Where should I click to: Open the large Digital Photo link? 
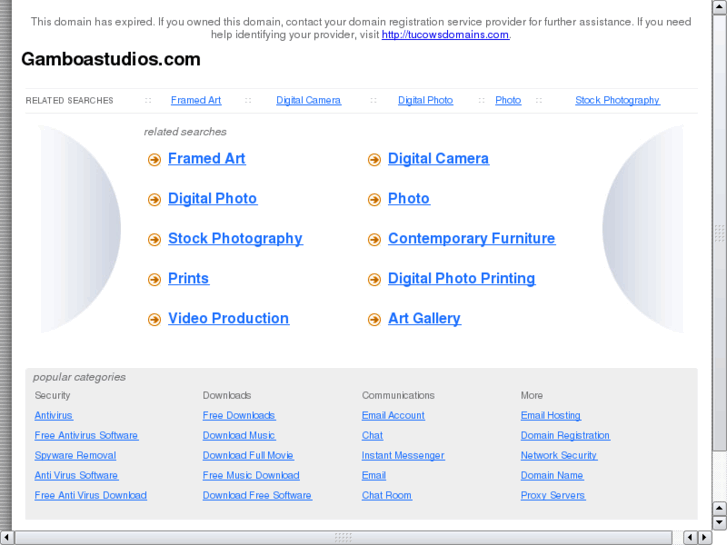click(x=212, y=199)
